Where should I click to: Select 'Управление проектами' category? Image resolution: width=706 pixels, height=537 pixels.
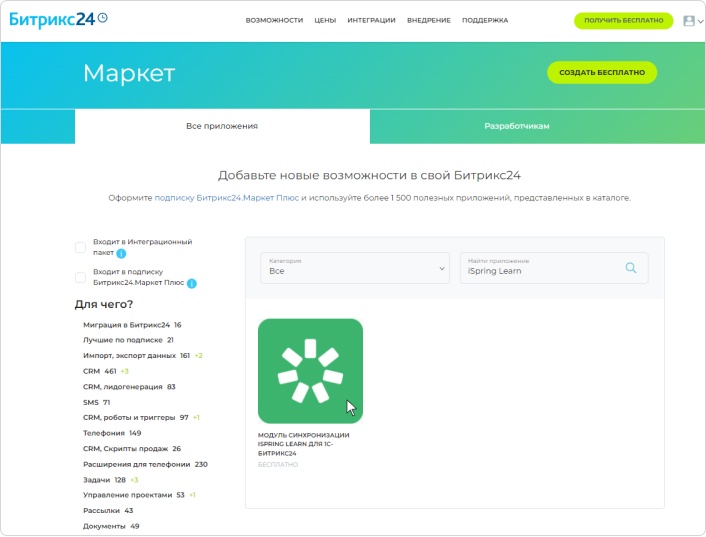[x=139, y=495]
